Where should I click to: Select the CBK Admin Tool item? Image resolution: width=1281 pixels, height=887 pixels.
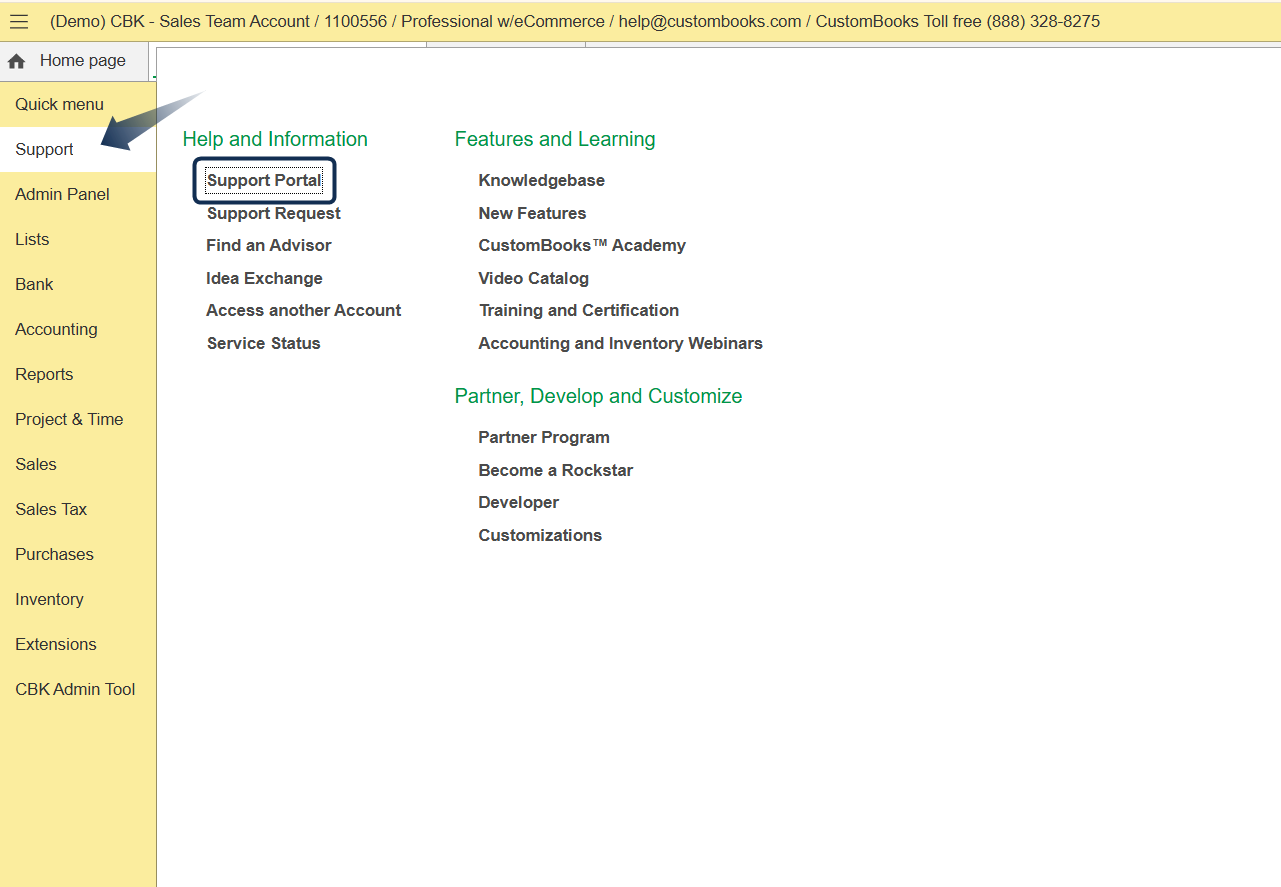coord(75,689)
